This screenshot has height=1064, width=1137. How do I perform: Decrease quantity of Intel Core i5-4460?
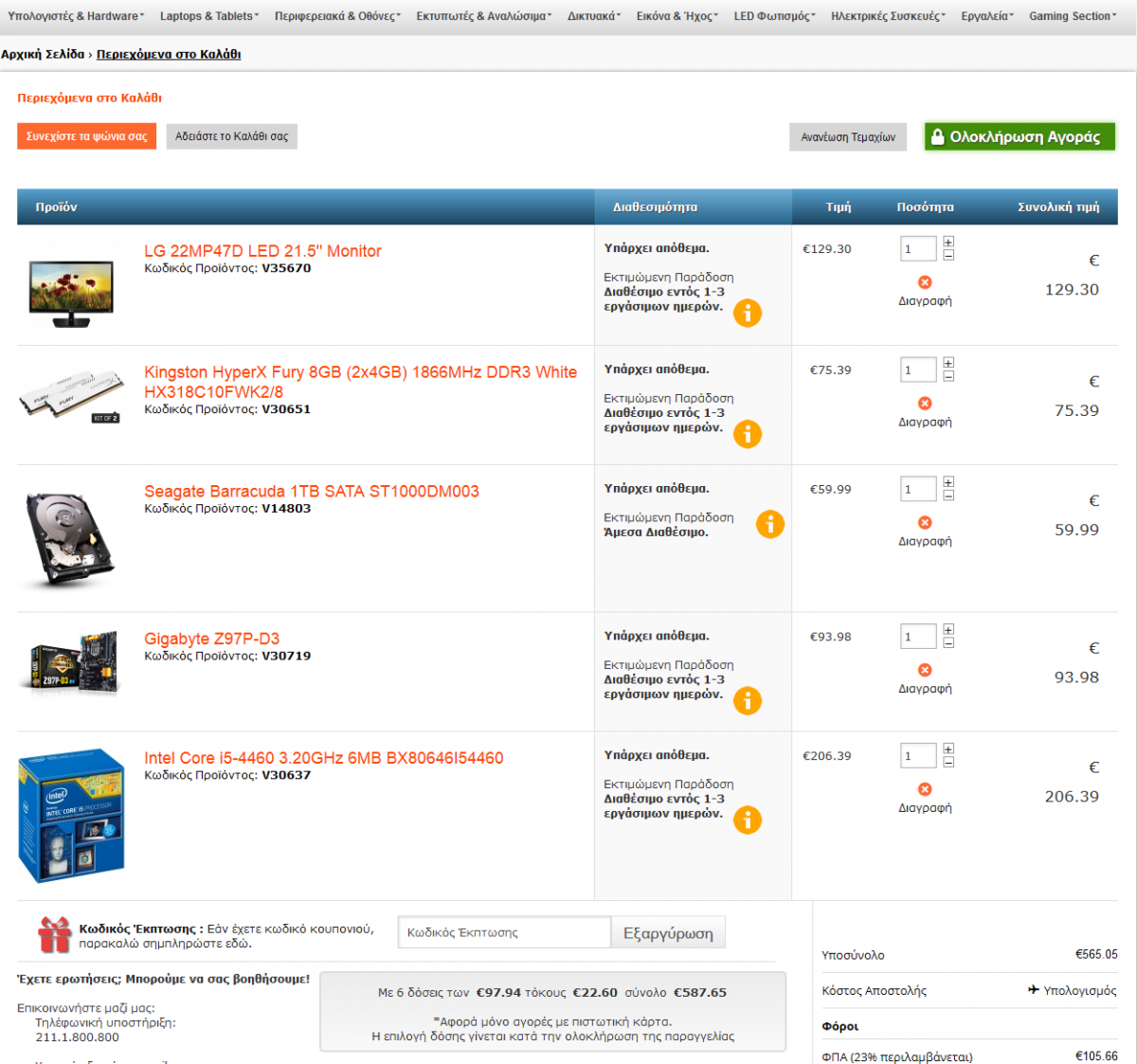point(948,762)
